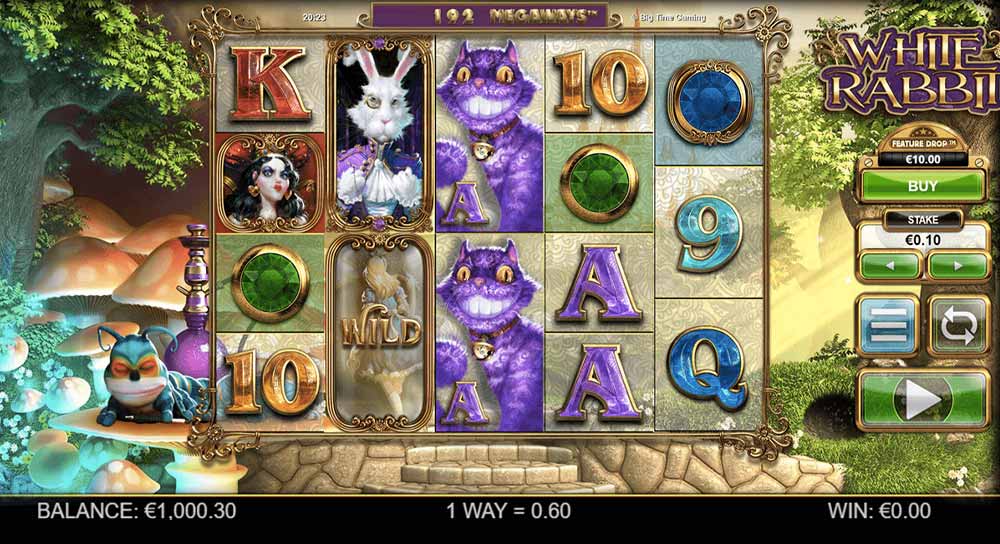1000x544 pixels.
Task: Click the green BUY feature drop button
Action: click(x=923, y=186)
